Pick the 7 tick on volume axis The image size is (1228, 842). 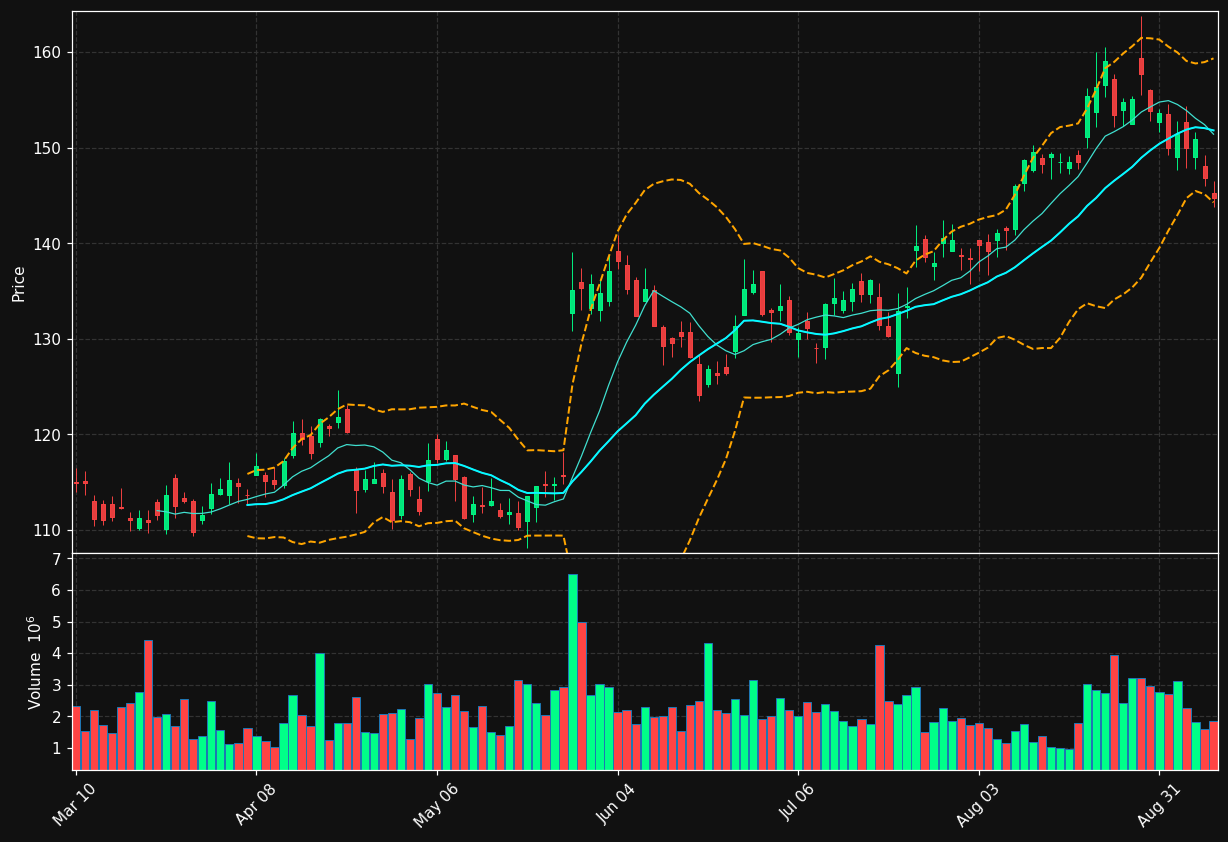57,559
